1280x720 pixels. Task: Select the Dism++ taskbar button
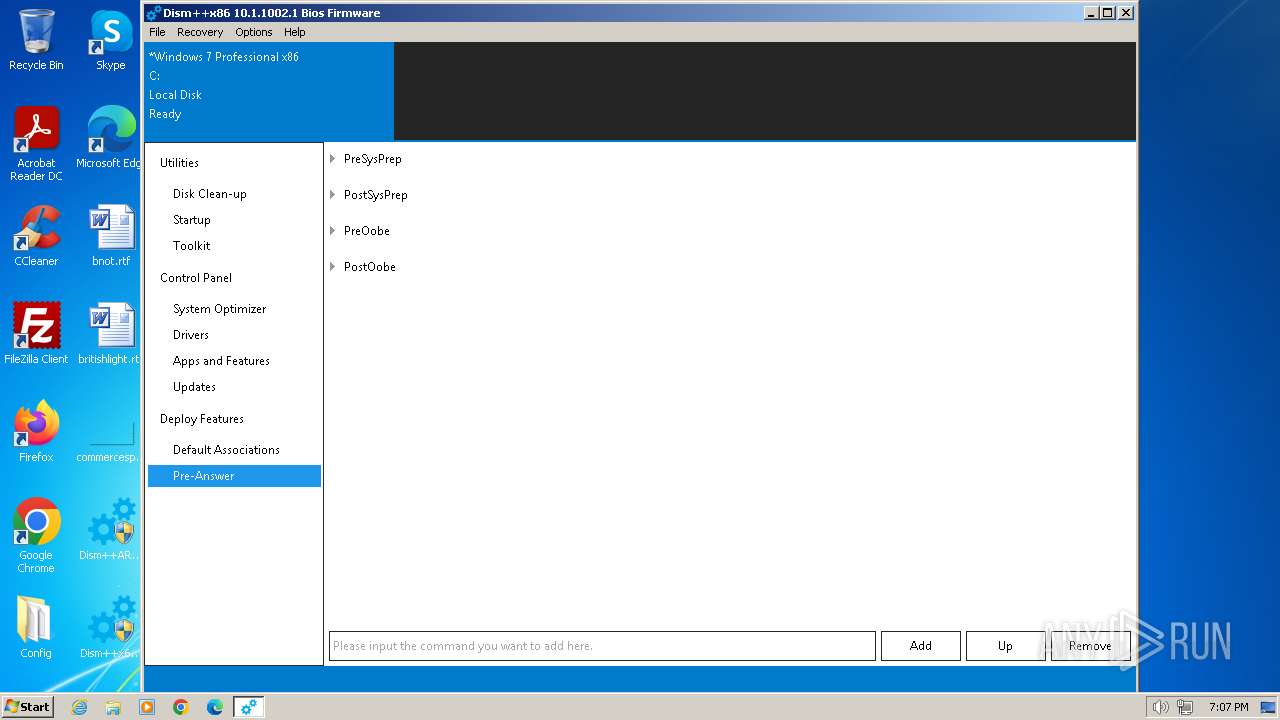[249, 707]
